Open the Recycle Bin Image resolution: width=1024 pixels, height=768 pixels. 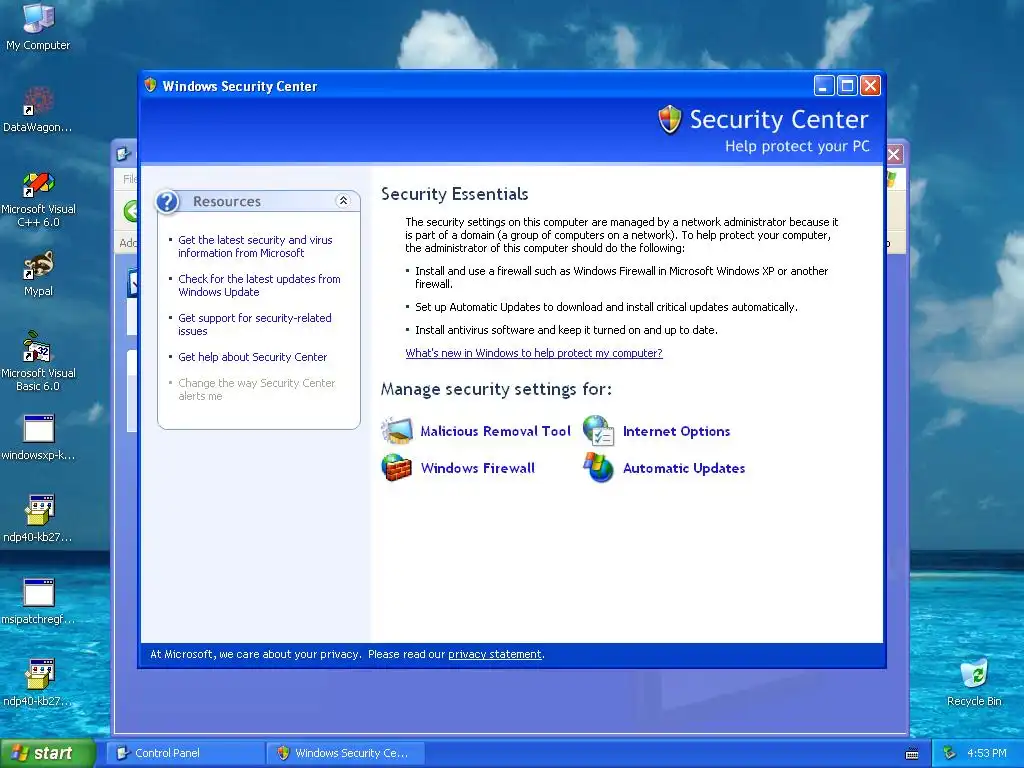974,683
